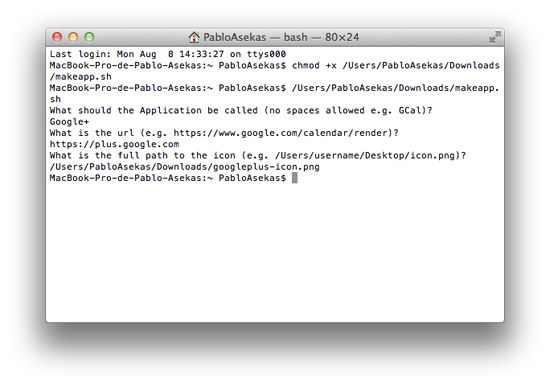
Task: Click the home folder proxy icon in title
Action: 194,37
